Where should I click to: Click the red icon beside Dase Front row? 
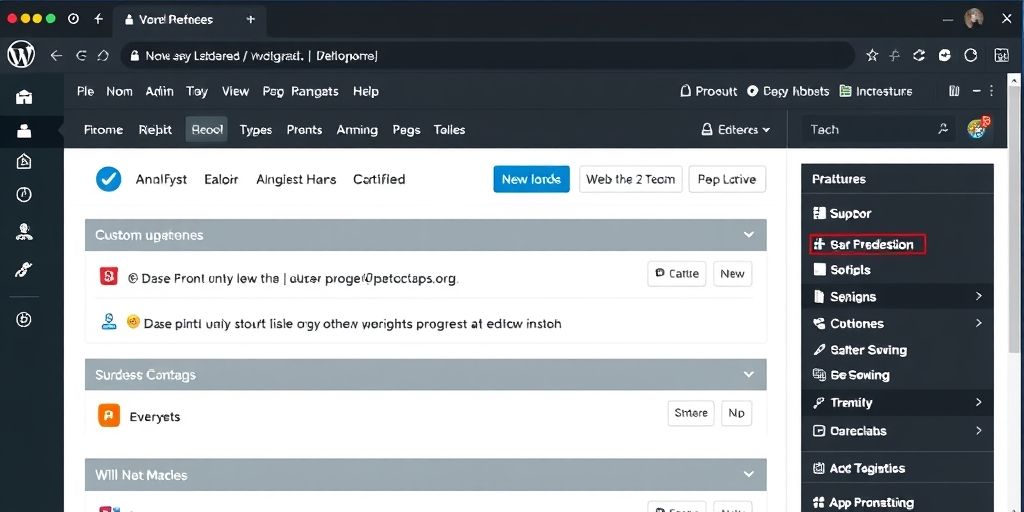click(108, 276)
